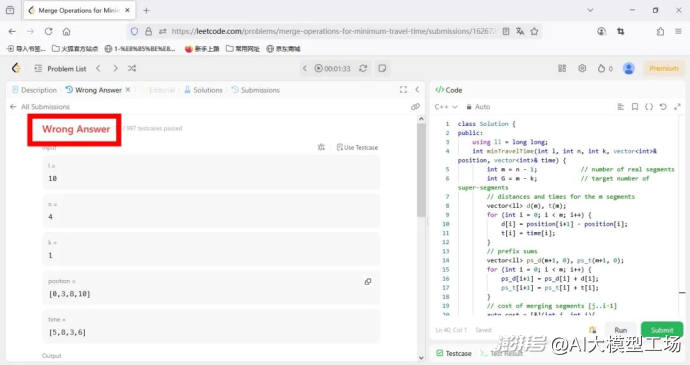View the streak flame counter
Screen dimensions: 690x365
(605, 68)
